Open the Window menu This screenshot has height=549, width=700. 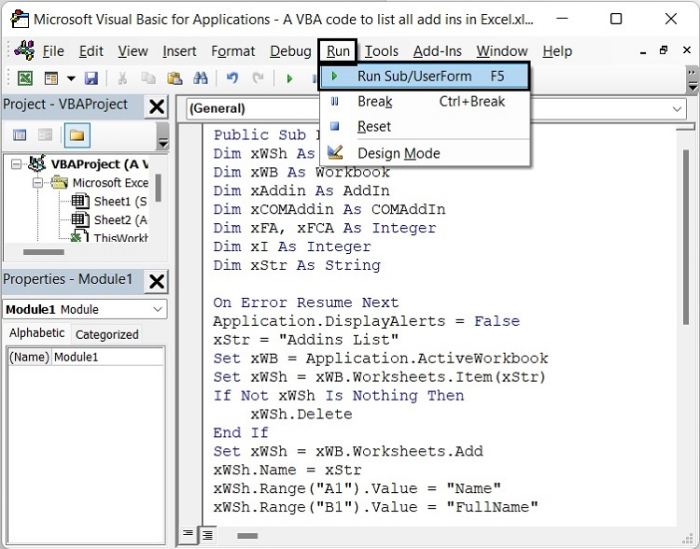click(502, 51)
